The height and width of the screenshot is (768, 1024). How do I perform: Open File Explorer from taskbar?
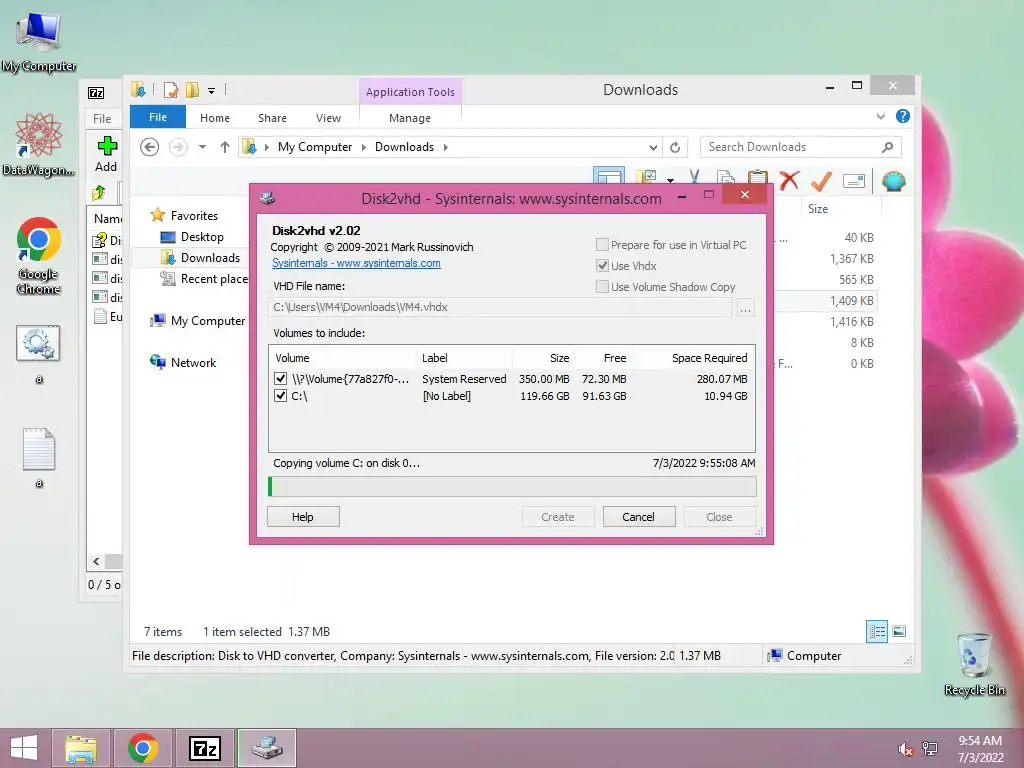(81, 748)
